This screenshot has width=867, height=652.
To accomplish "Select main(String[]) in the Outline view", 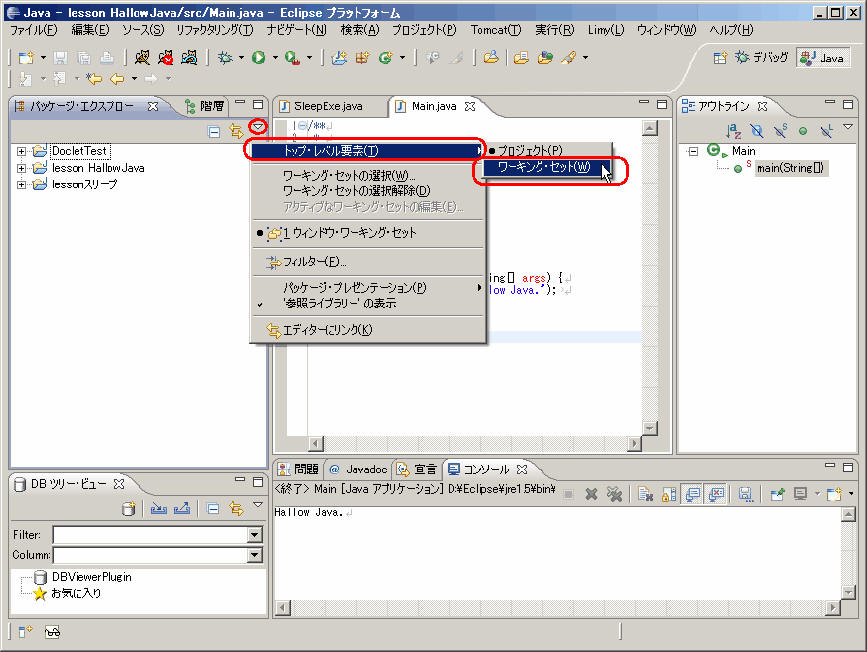I will coord(789,167).
